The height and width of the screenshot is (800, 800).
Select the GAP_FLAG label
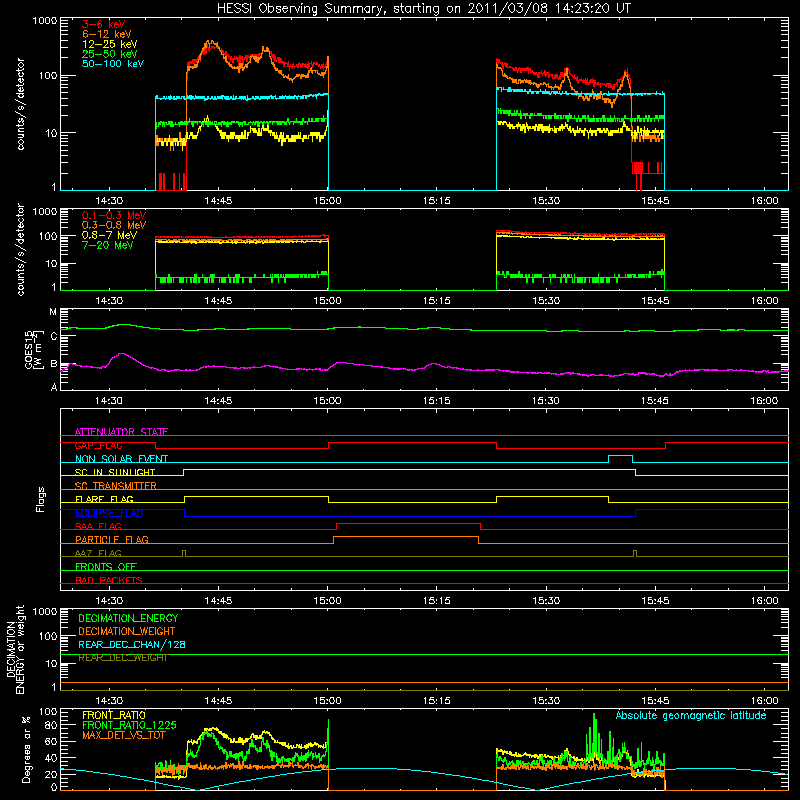[x=98, y=445]
